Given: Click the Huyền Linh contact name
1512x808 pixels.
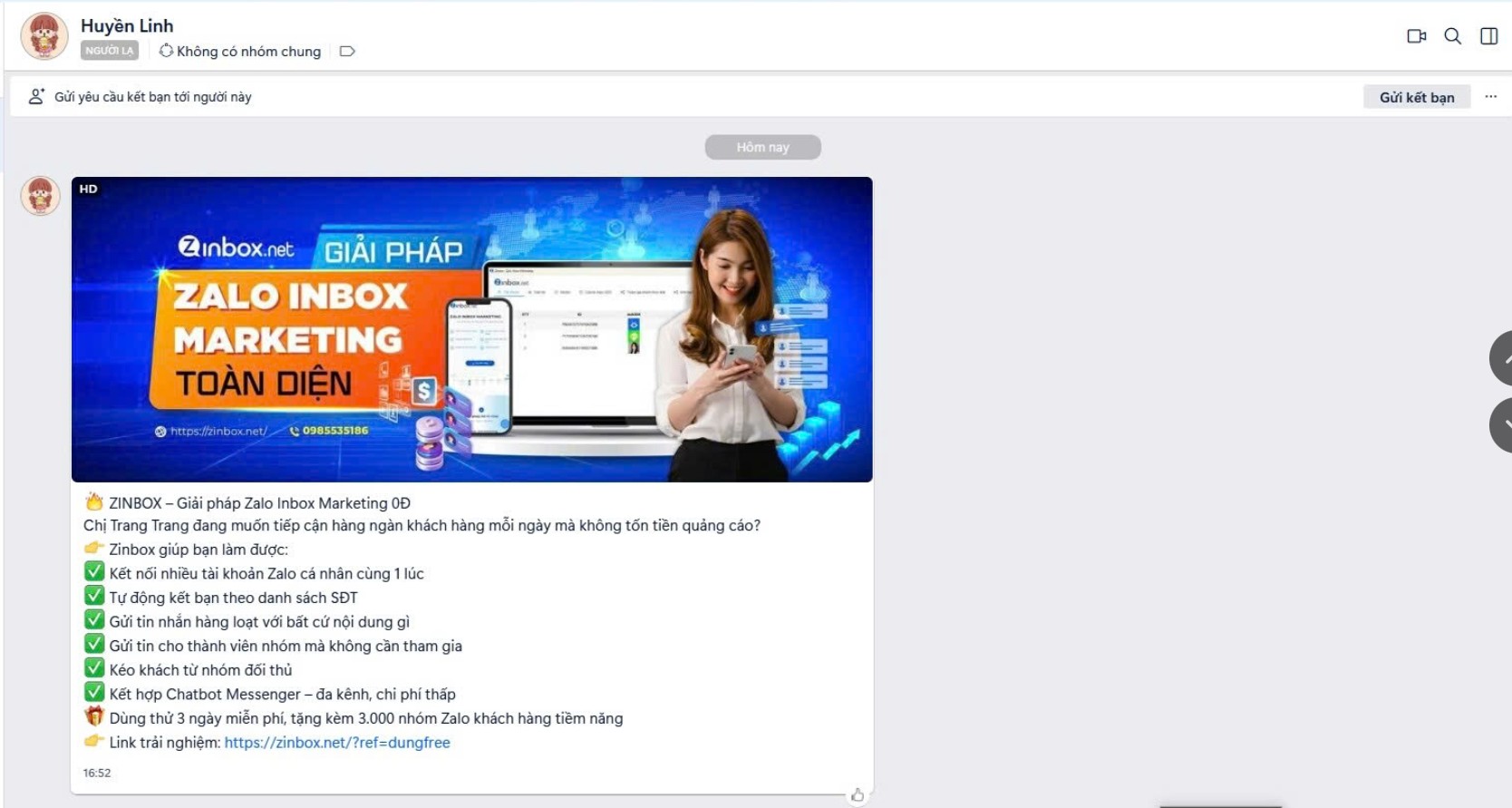Looking at the screenshot, I should 127,25.
